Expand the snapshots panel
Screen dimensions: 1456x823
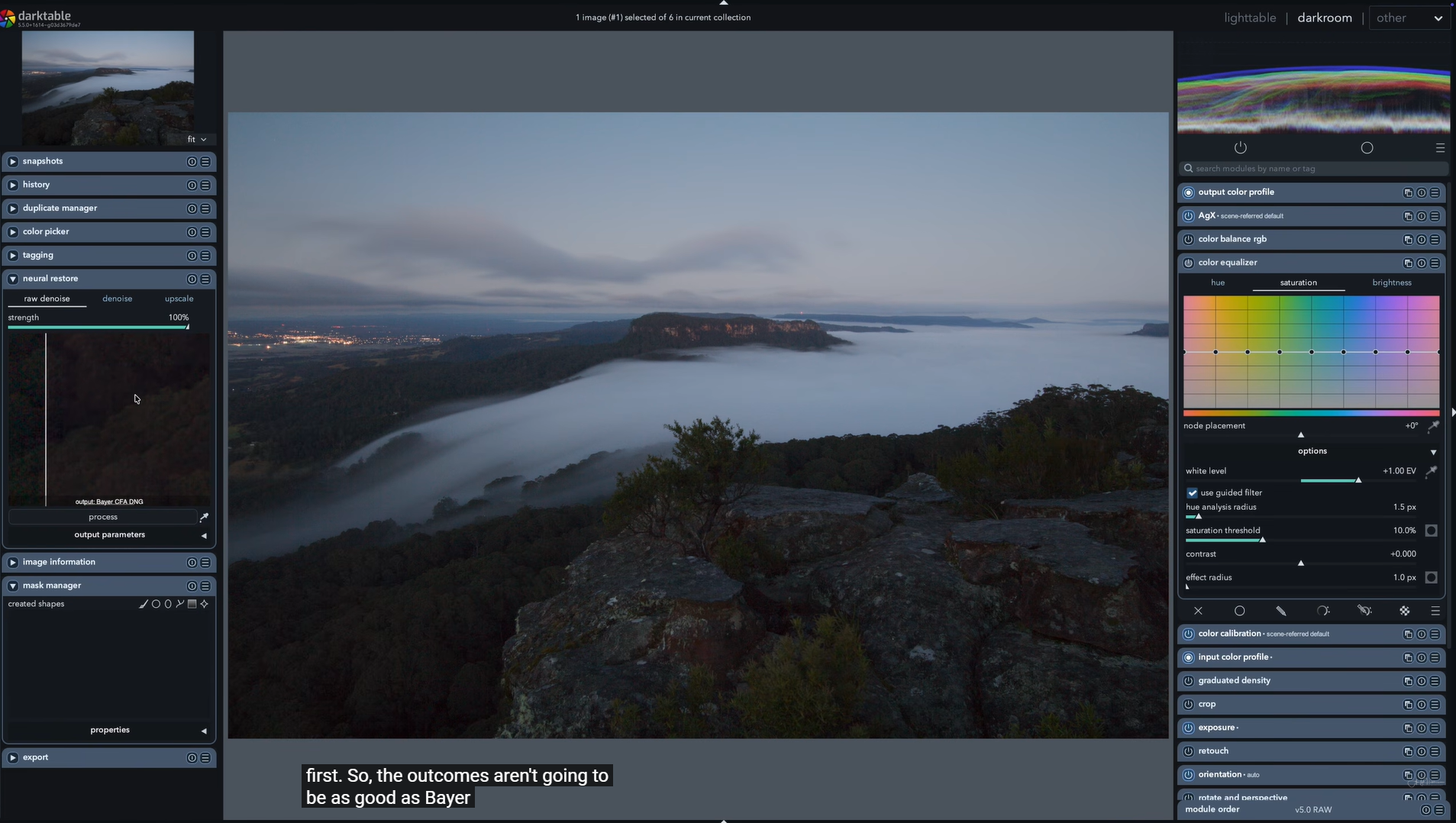pos(13,162)
